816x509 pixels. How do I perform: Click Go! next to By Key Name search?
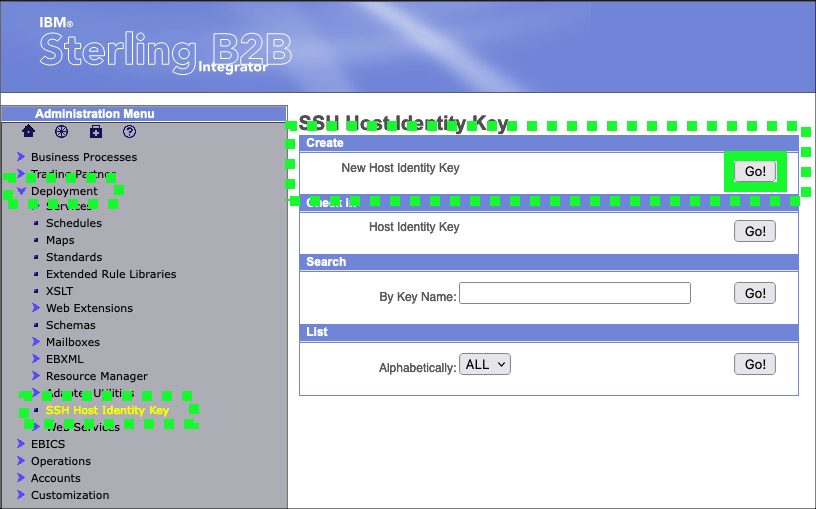(755, 293)
